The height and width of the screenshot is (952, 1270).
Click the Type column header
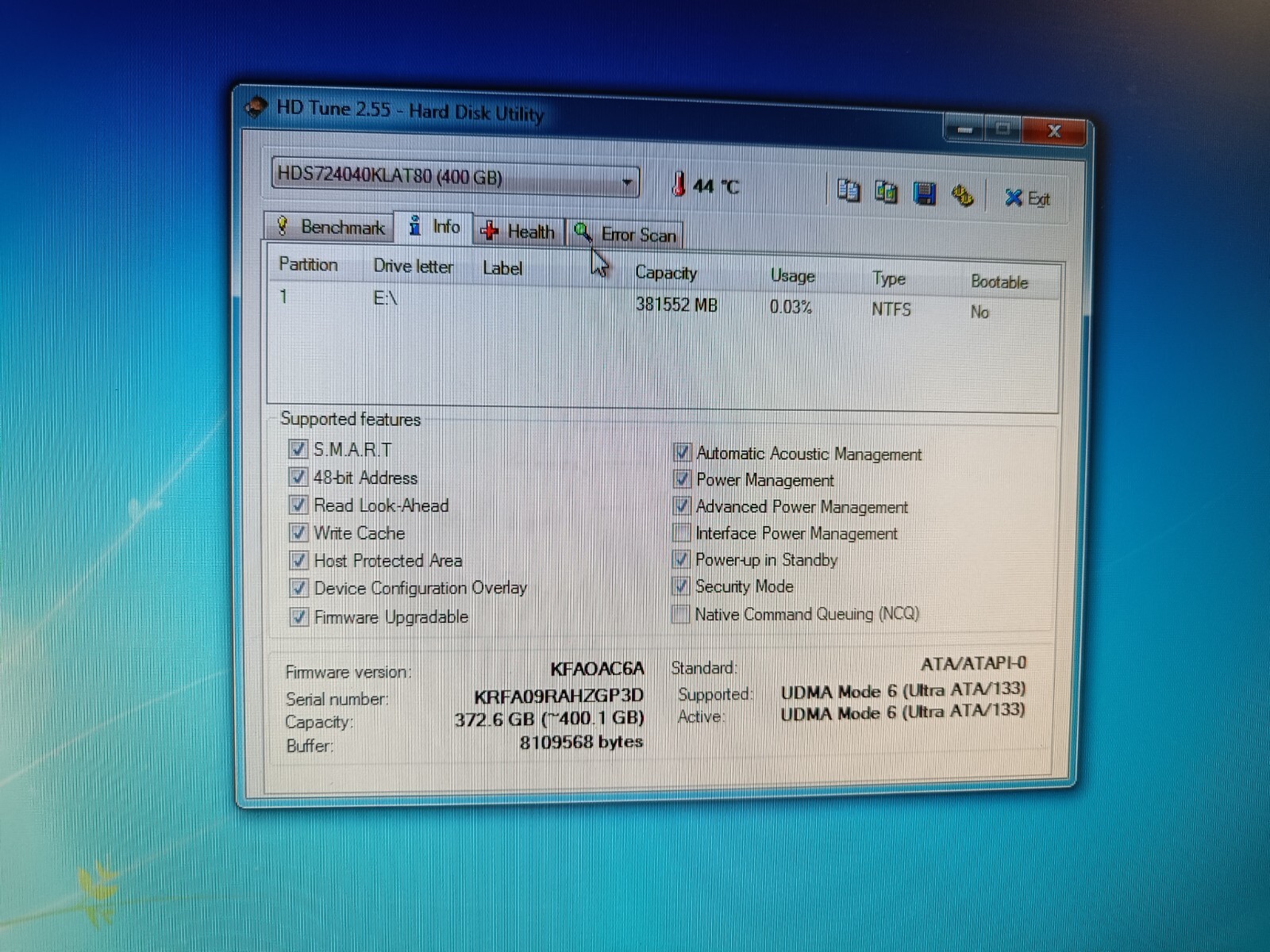tap(888, 278)
